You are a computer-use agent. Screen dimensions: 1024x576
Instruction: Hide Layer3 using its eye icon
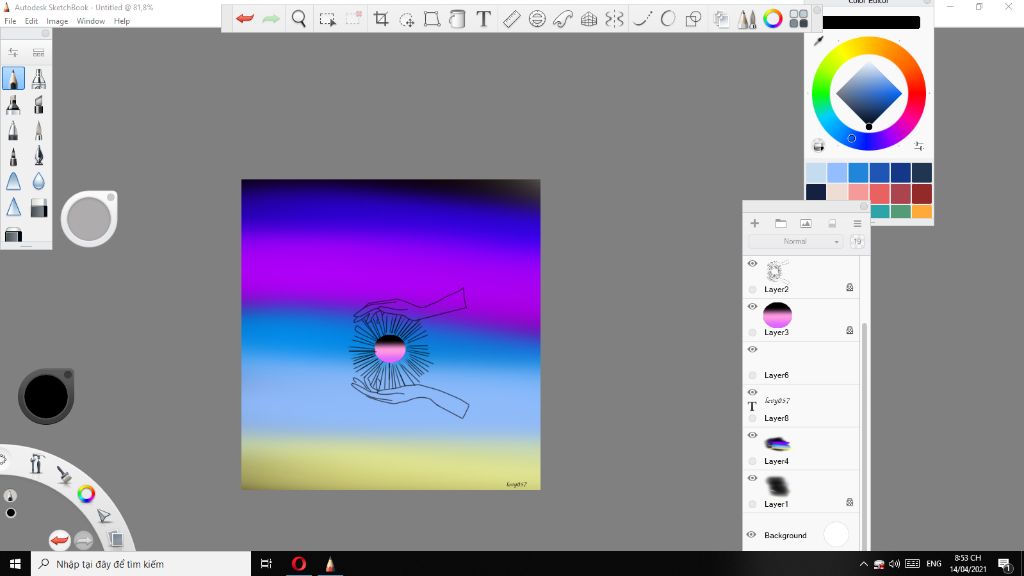[752, 307]
